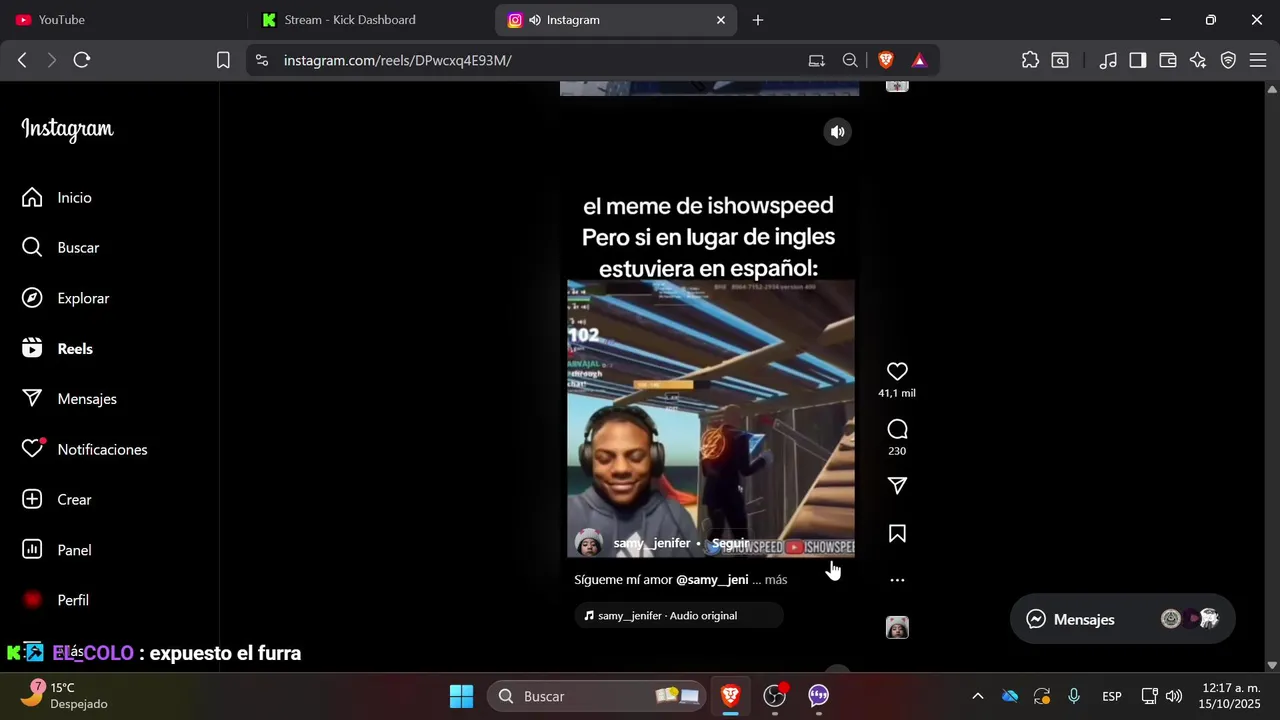
Task: Close the Instagram tab
Action: (721, 20)
